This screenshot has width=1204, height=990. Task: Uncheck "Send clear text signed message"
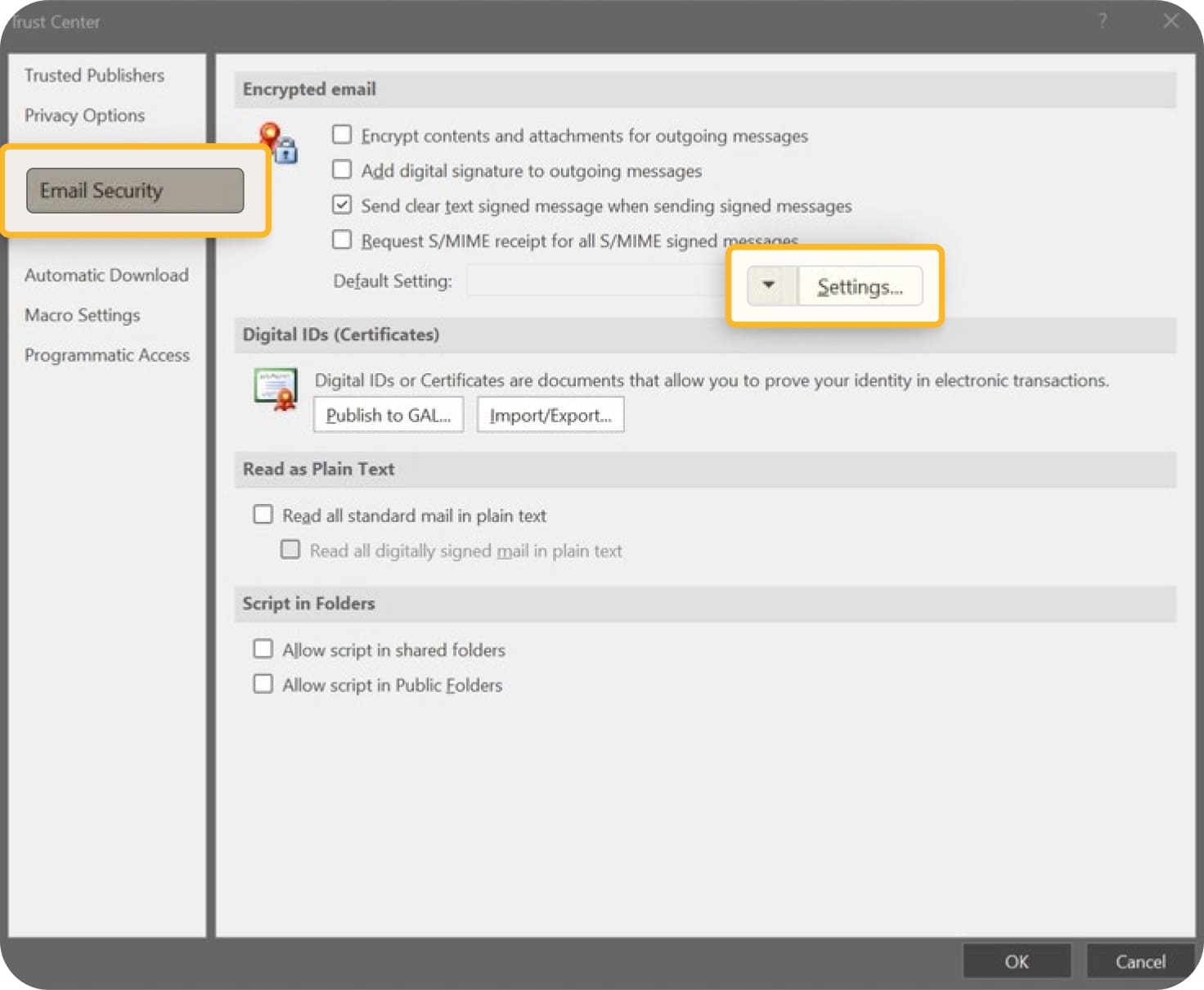coord(342,205)
